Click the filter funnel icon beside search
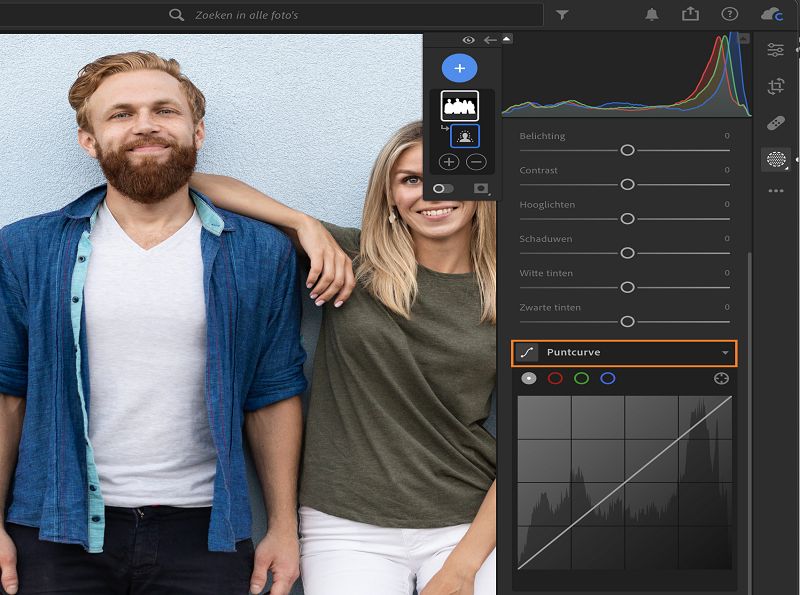800x595 pixels. click(562, 15)
